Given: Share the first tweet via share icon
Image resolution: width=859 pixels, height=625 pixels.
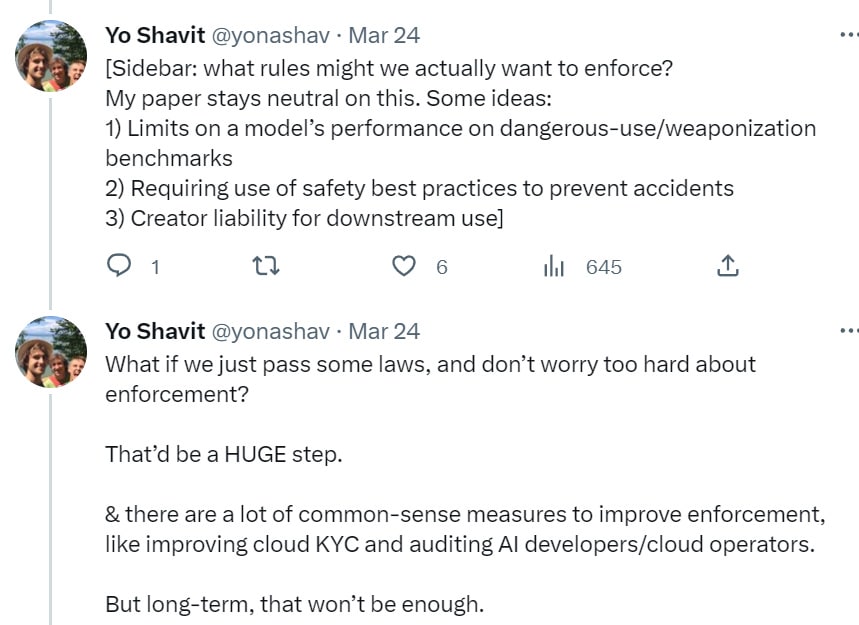Looking at the screenshot, I should [x=728, y=266].
